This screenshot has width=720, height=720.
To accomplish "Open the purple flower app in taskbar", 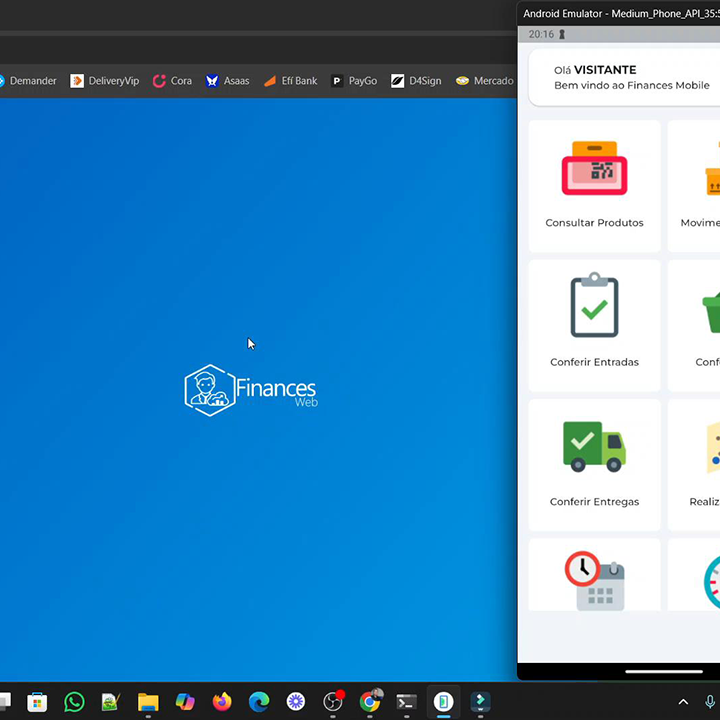I will pos(296,702).
